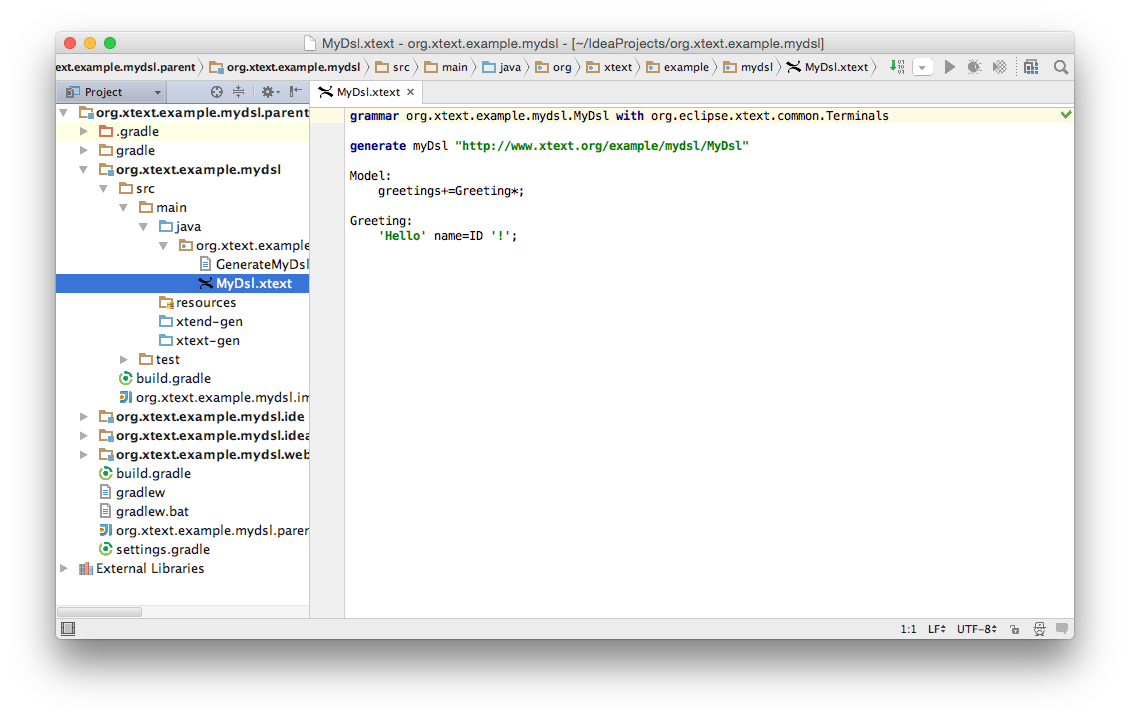Image resolution: width=1130 pixels, height=719 pixels.
Task: Click the xtext URL string in editor
Action: (x=602, y=146)
